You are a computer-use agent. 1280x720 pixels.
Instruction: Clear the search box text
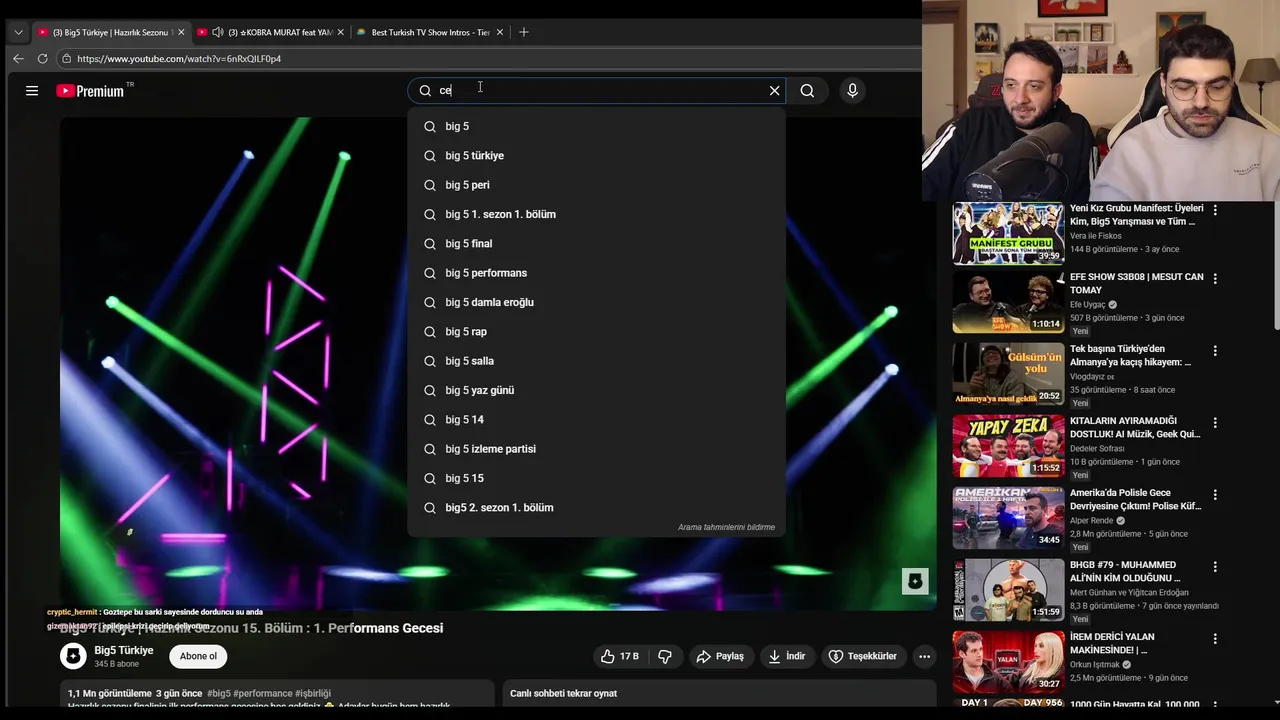[774, 90]
